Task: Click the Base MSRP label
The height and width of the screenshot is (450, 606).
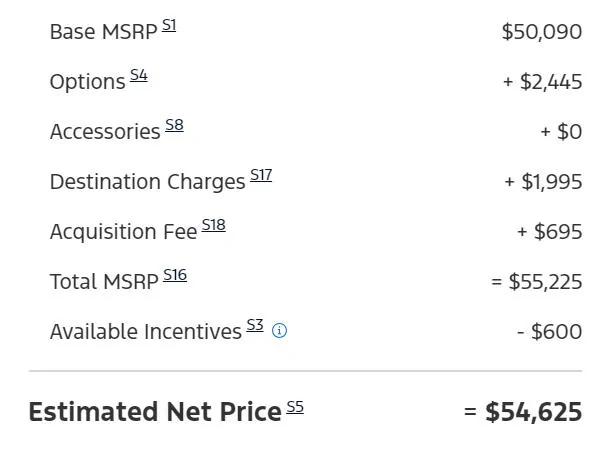Action: (103, 32)
